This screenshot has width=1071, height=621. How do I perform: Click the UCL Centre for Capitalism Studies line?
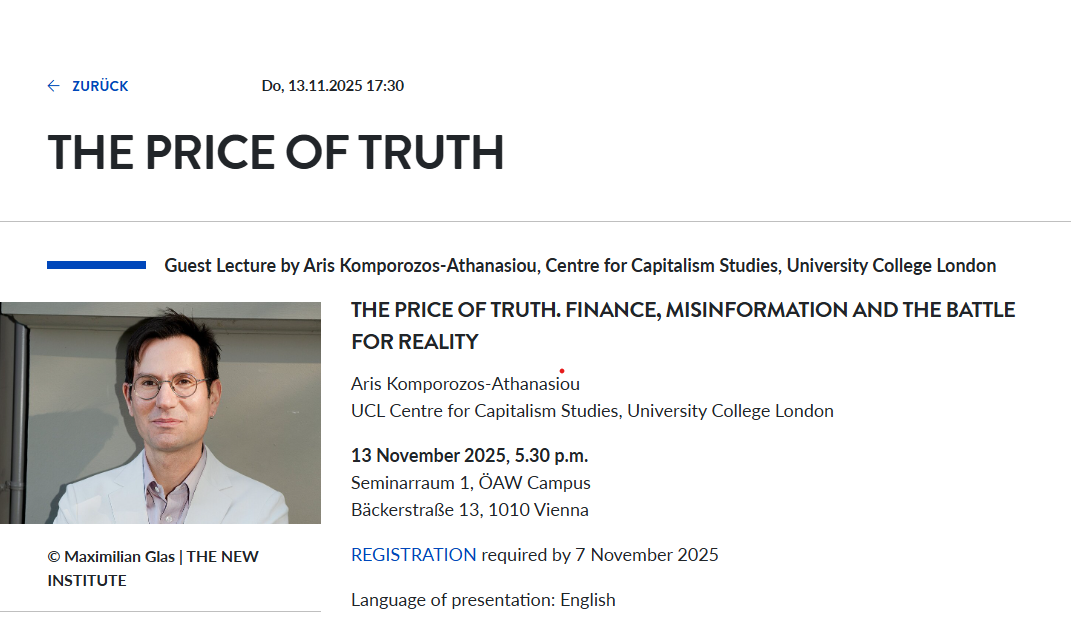(592, 411)
